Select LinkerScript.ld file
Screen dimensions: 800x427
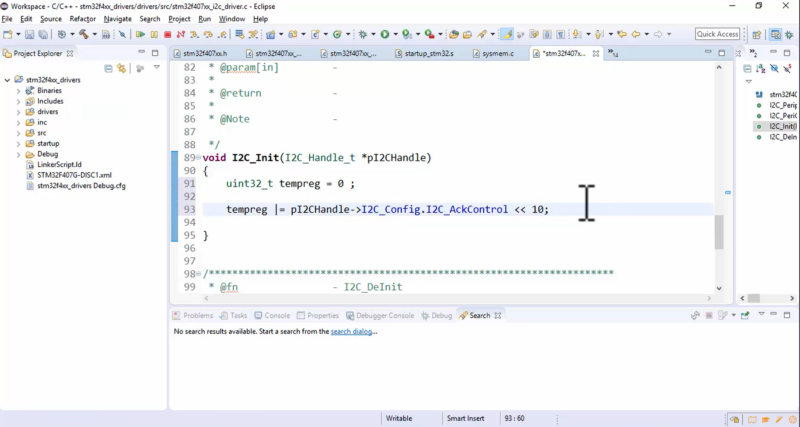click(x=59, y=165)
